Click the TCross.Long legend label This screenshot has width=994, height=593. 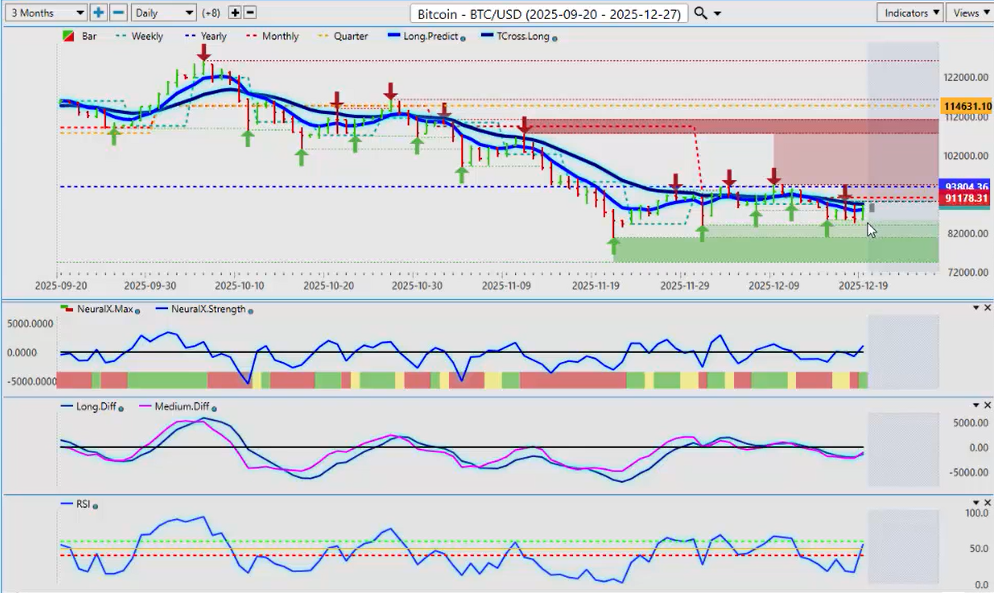[x=521, y=37]
